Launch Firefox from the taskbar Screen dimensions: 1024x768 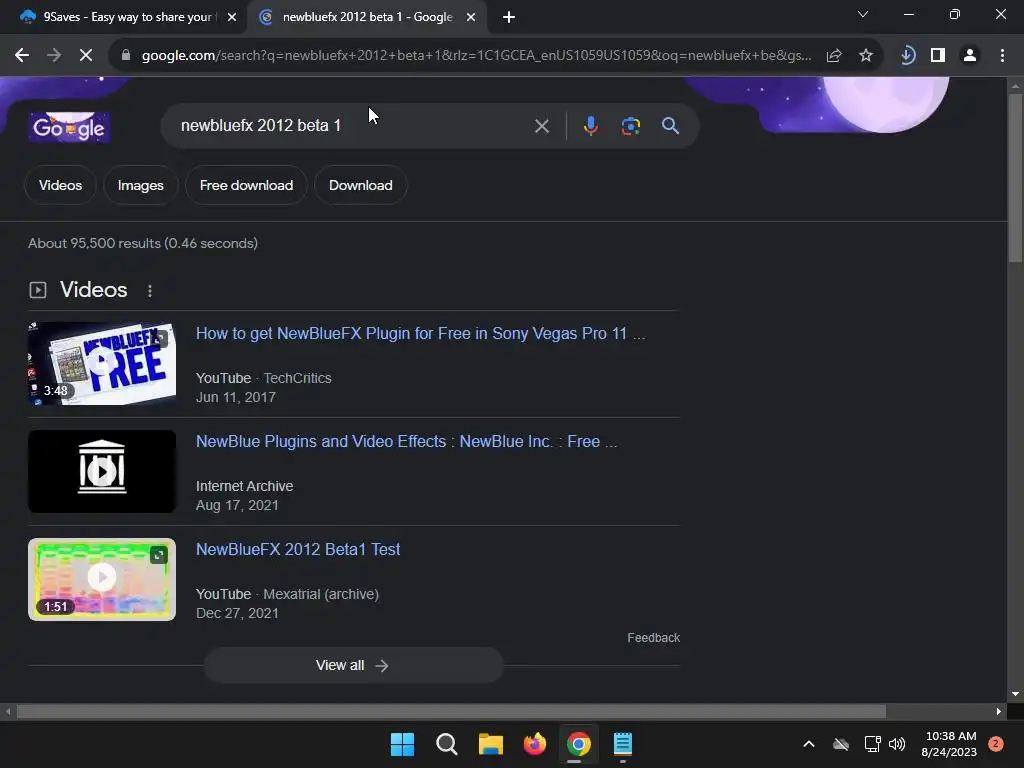tap(535, 744)
